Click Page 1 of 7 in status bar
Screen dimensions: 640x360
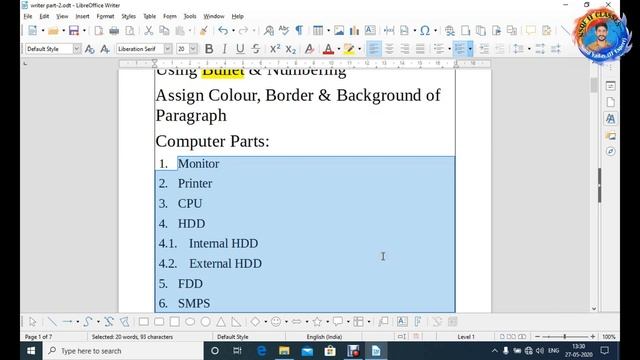pyautogui.click(x=39, y=337)
